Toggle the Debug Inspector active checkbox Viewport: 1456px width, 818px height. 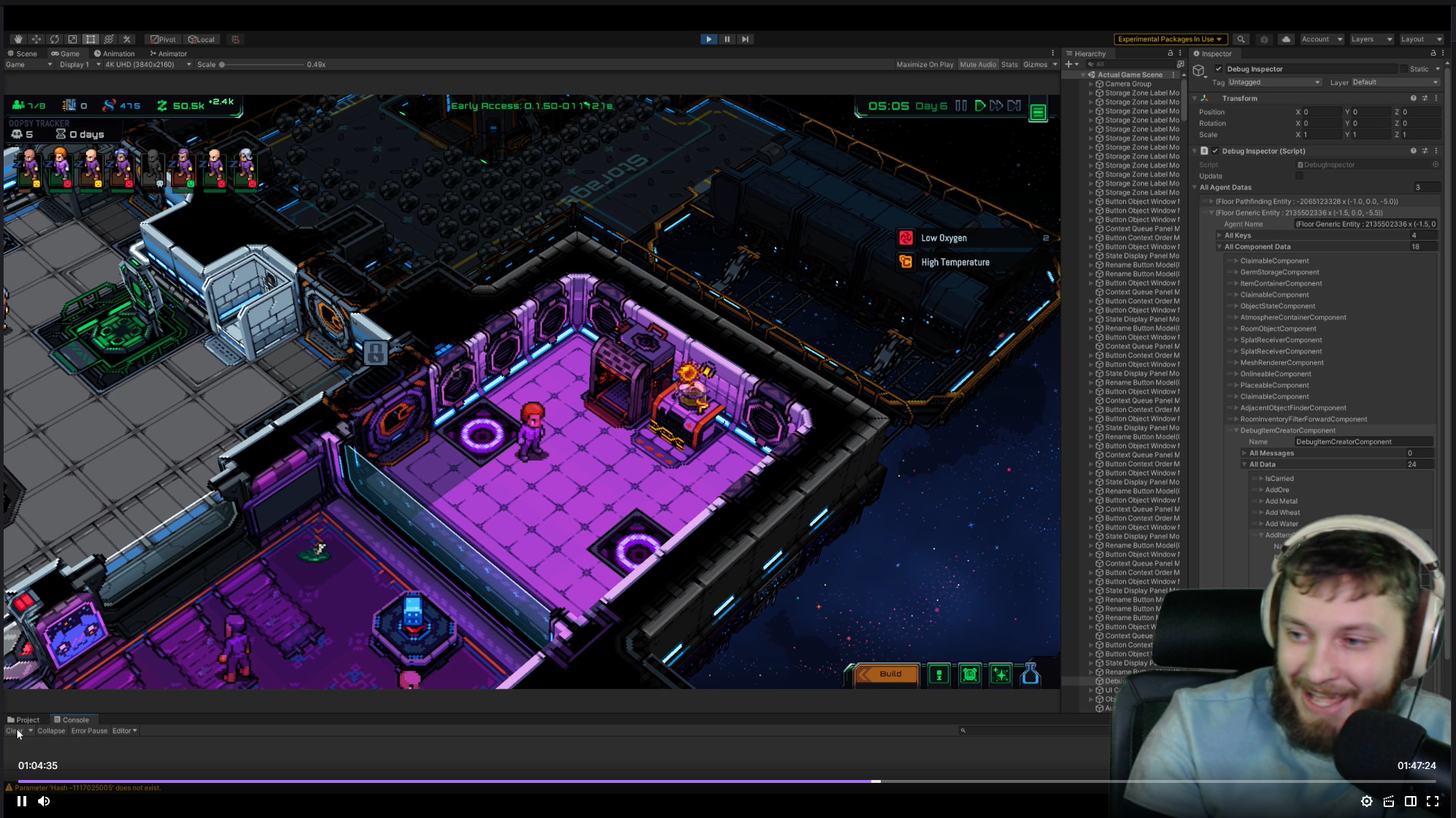click(x=1218, y=69)
